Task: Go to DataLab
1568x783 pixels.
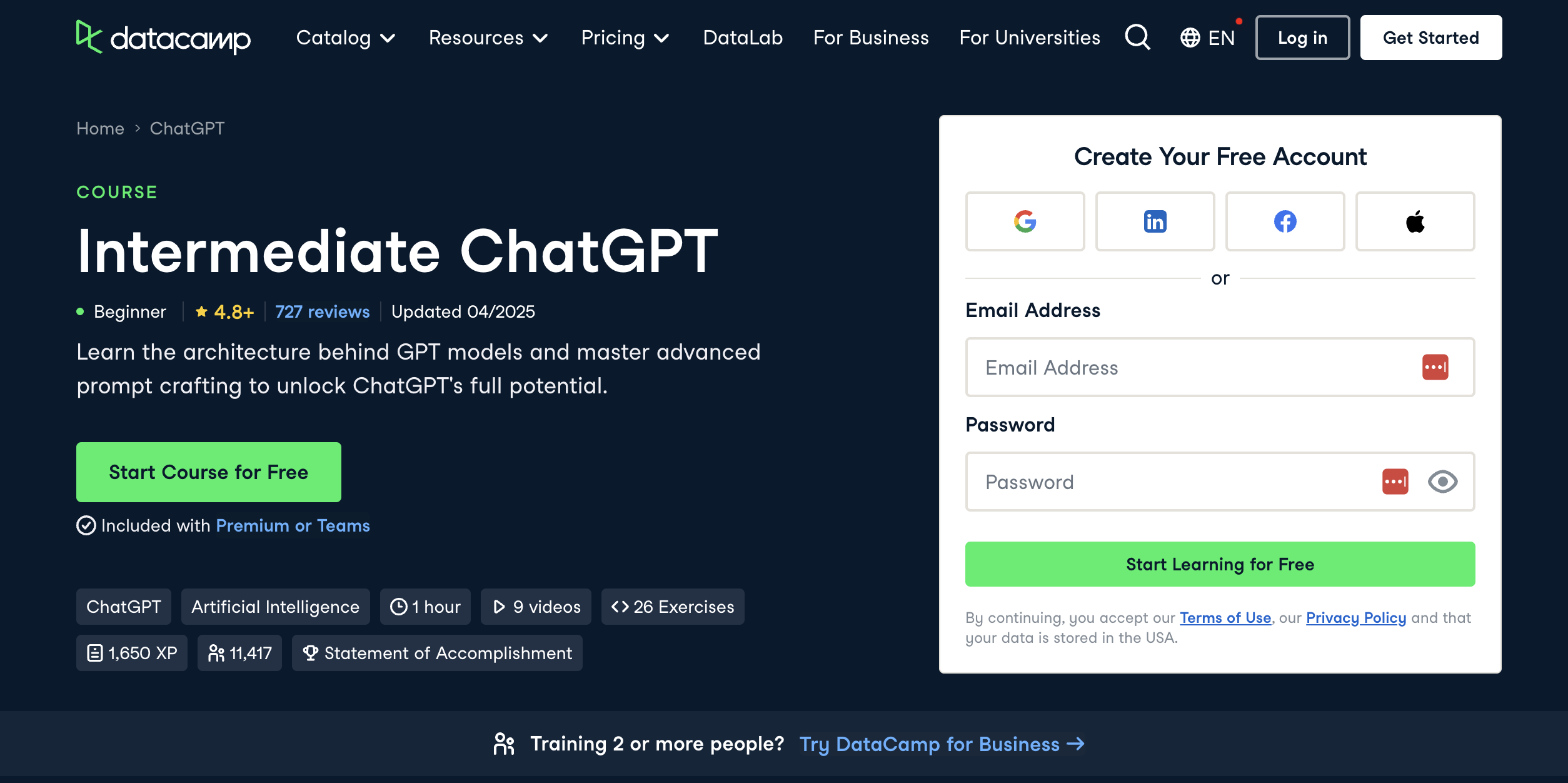Action: pyautogui.click(x=743, y=38)
